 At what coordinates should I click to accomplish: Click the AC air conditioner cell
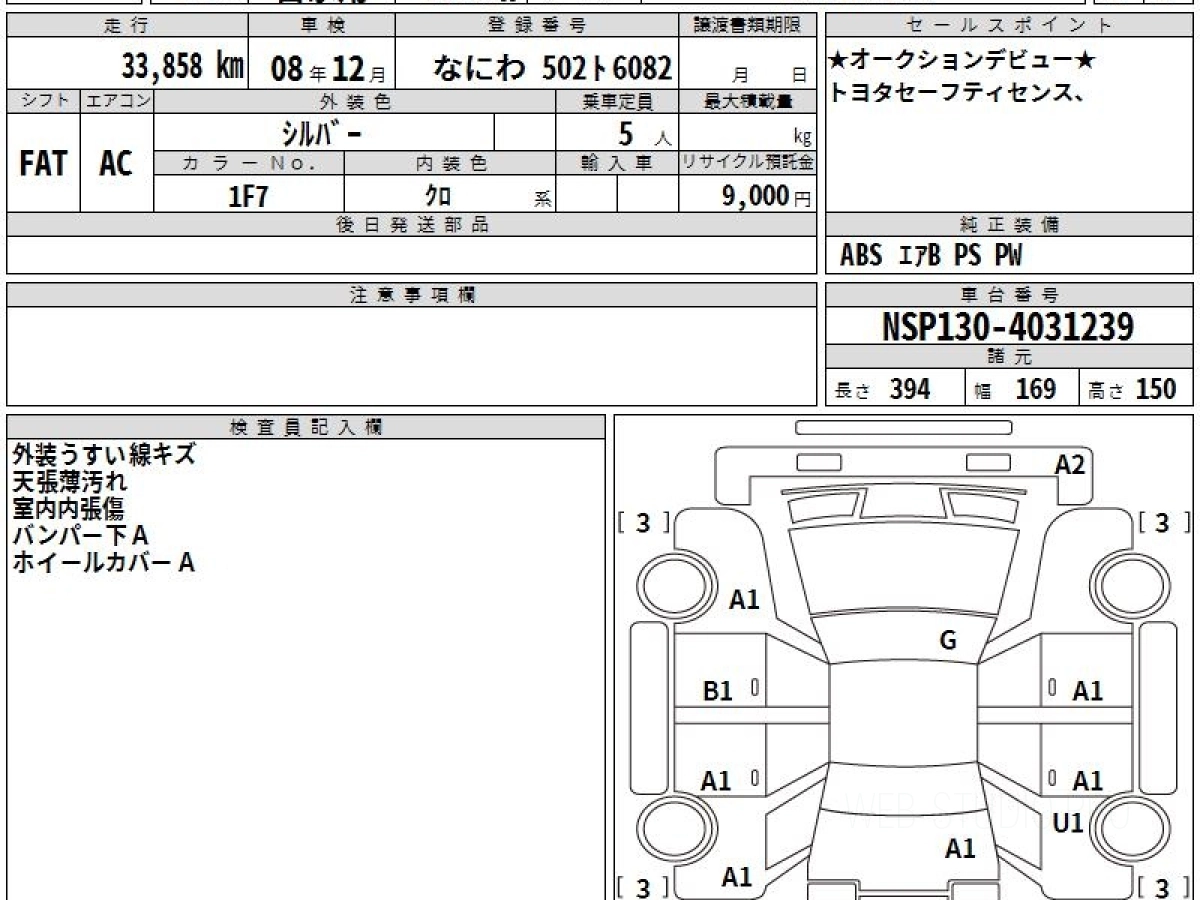click(x=116, y=164)
